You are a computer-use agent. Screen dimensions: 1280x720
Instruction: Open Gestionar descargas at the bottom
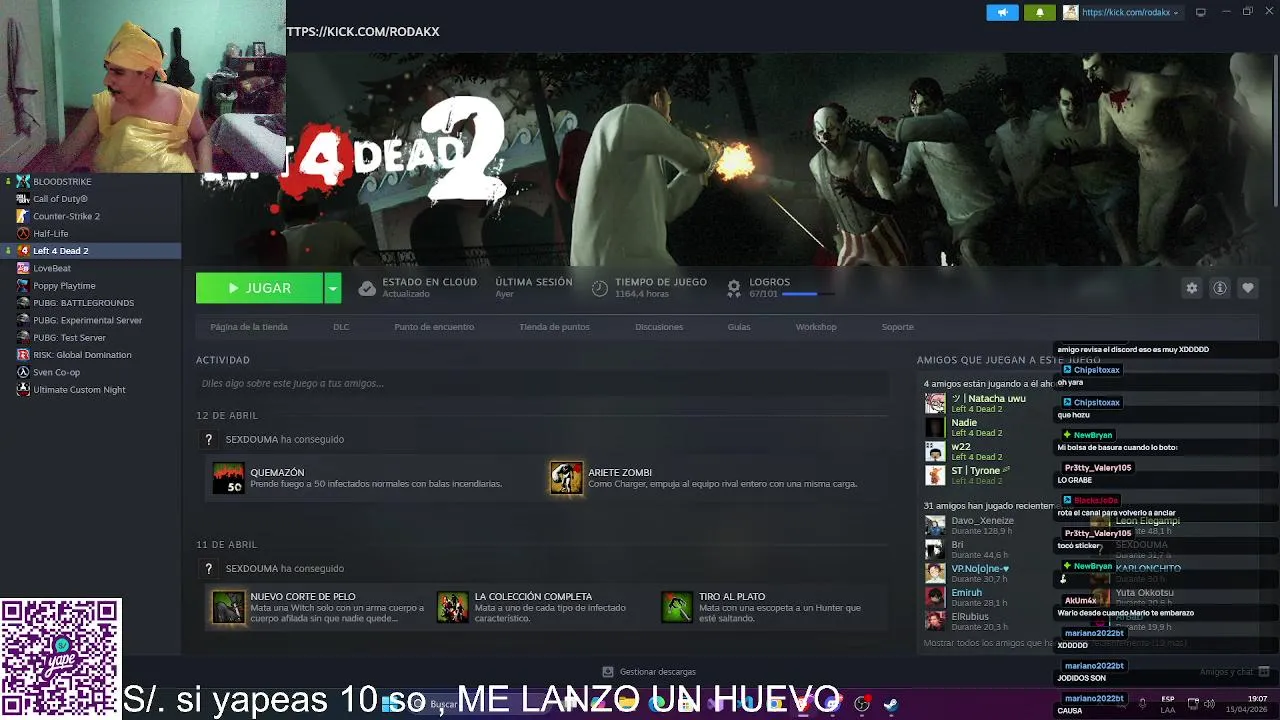649,672
